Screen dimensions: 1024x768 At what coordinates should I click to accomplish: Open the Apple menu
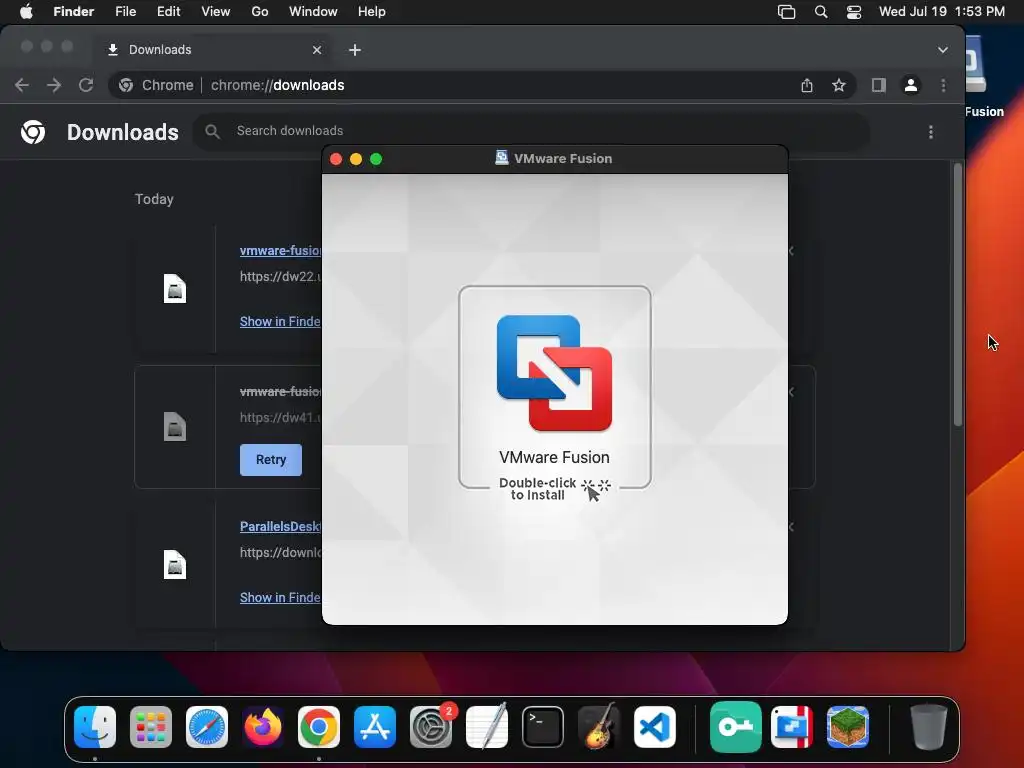(26, 12)
